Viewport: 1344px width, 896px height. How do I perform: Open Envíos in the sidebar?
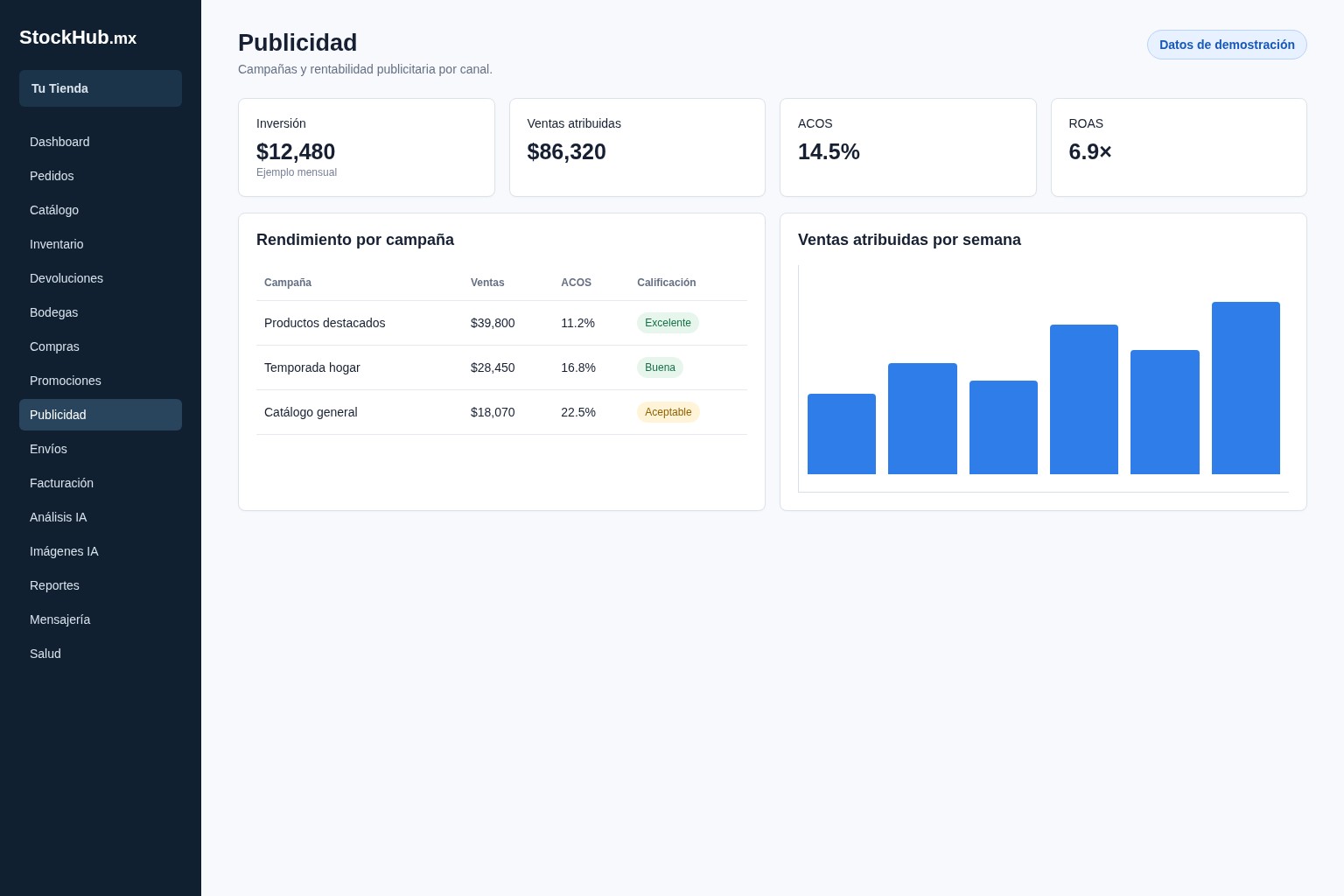point(101,449)
